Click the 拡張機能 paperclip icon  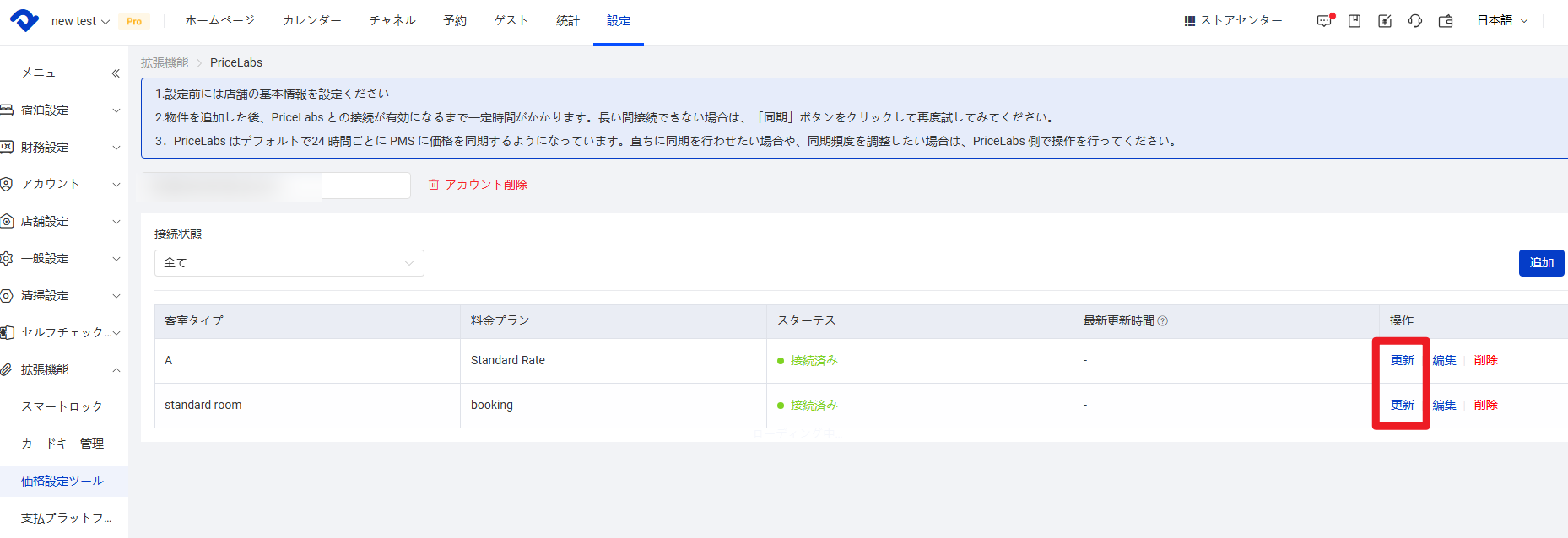pyautogui.click(x=7, y=370)
